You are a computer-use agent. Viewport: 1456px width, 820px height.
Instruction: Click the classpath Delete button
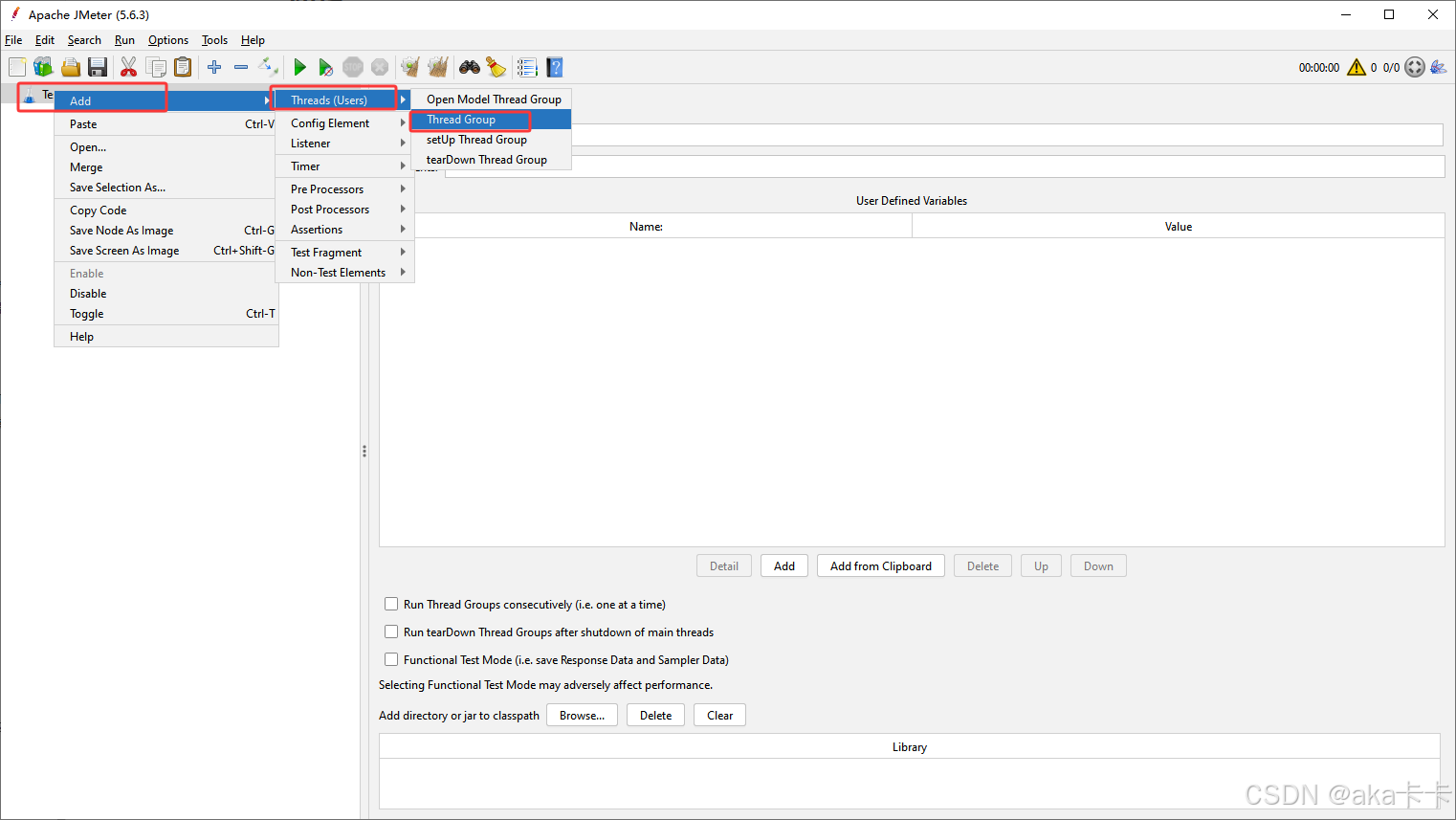tap(655, 716)
